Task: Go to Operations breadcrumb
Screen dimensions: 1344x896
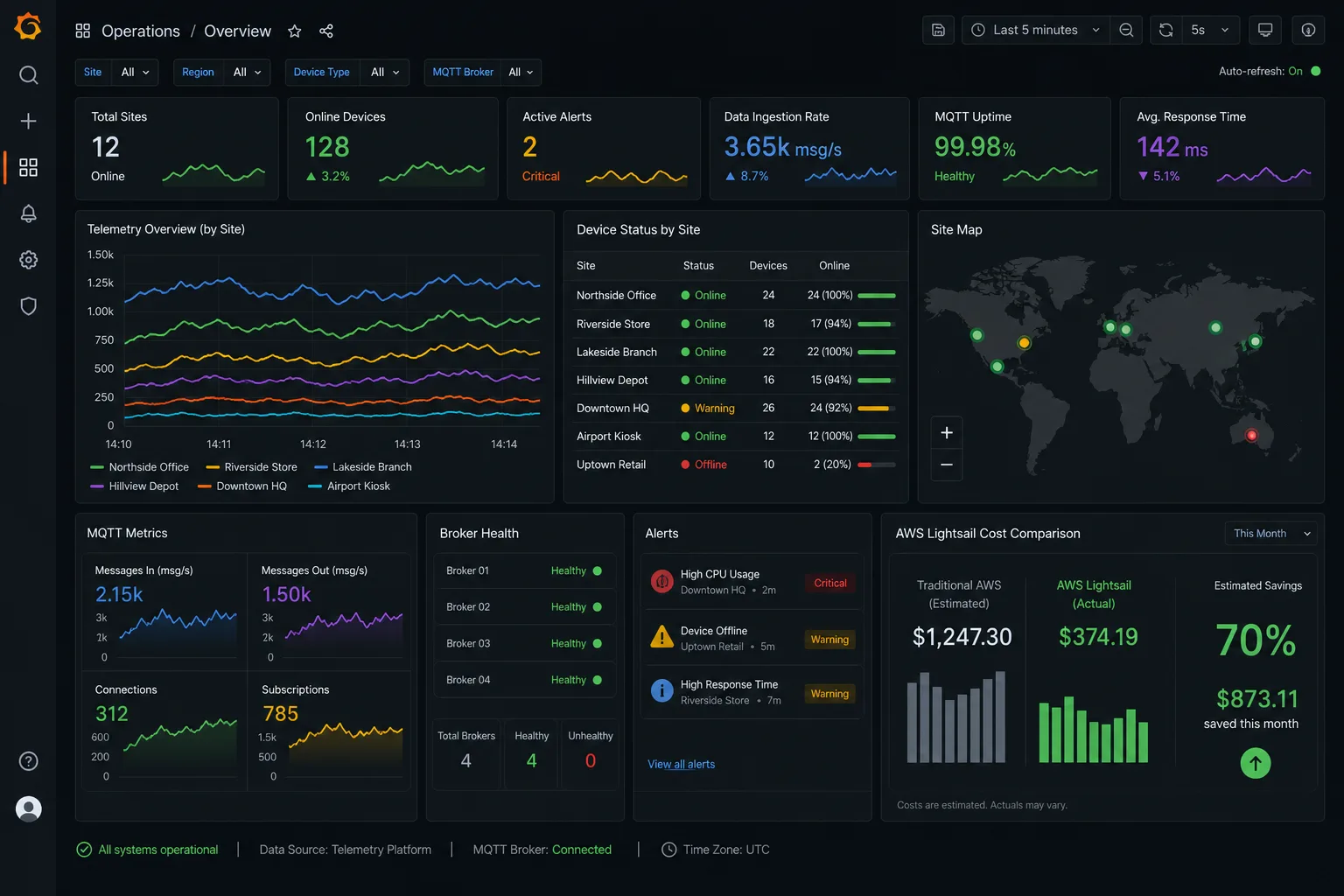Action: coord(141,31)
